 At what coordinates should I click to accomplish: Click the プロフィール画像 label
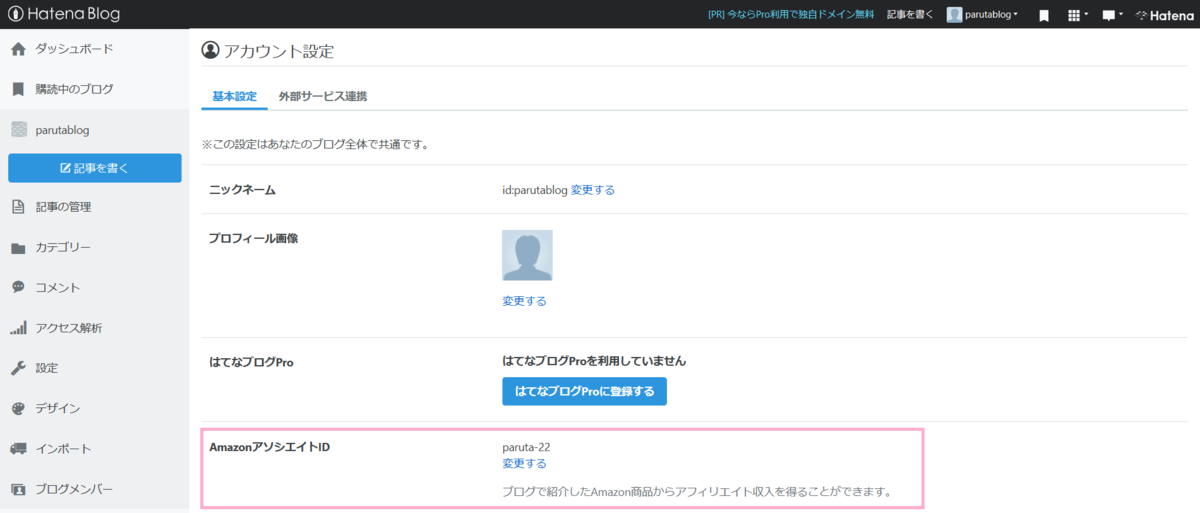click(254, 238)
